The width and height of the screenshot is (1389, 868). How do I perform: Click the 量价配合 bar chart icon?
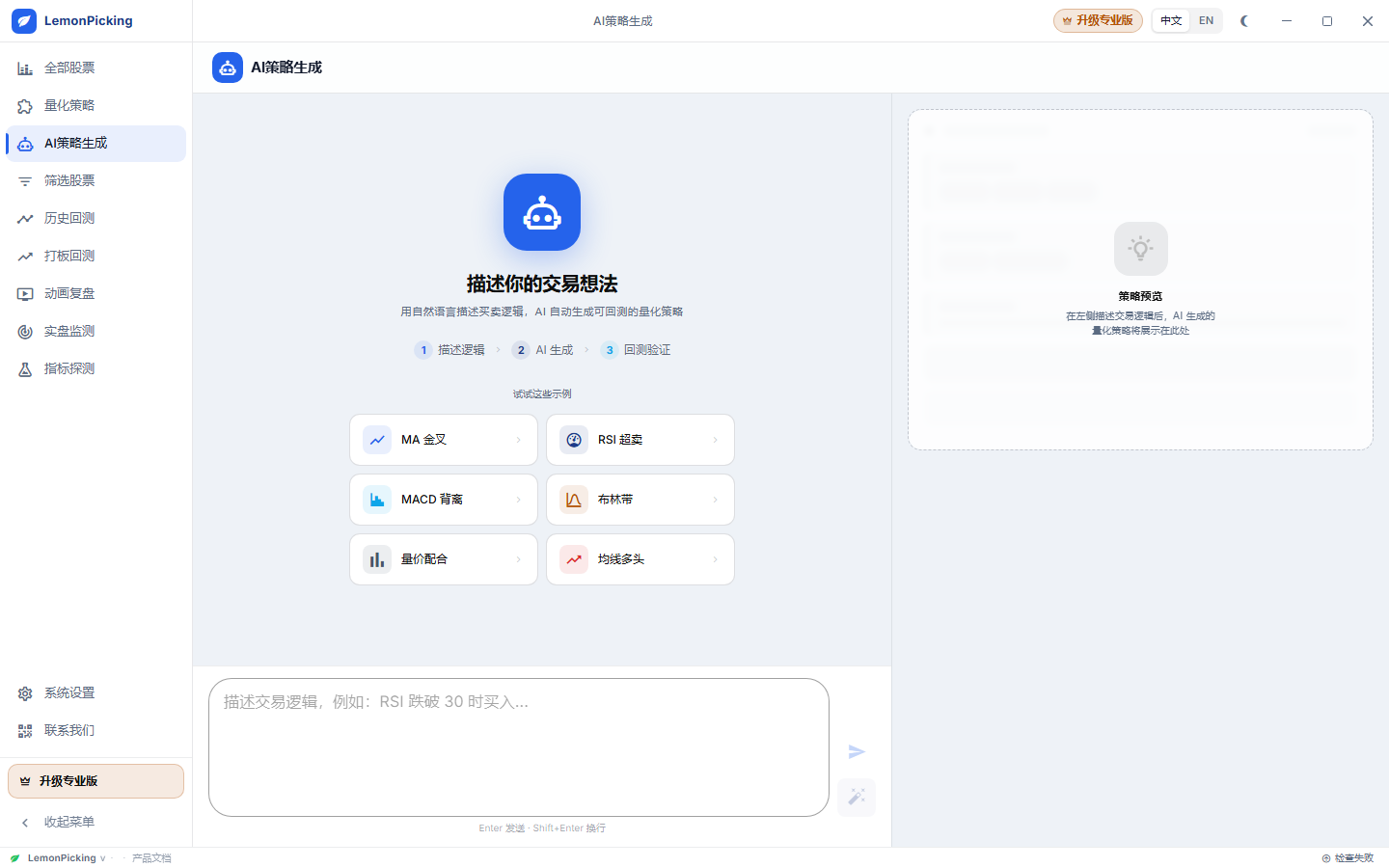pyautogui.click(x=377, y=559)
